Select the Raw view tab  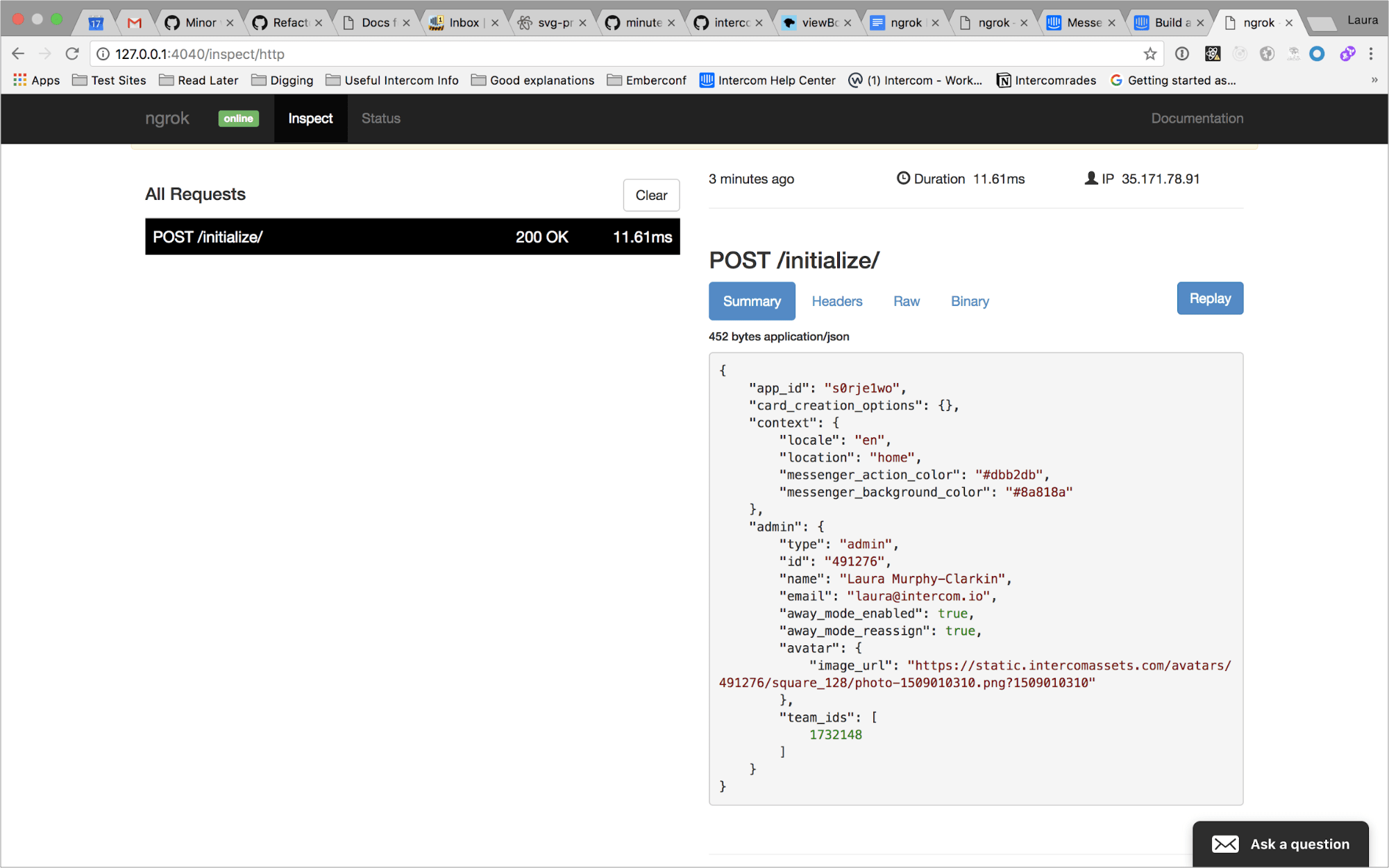(906, 301)
